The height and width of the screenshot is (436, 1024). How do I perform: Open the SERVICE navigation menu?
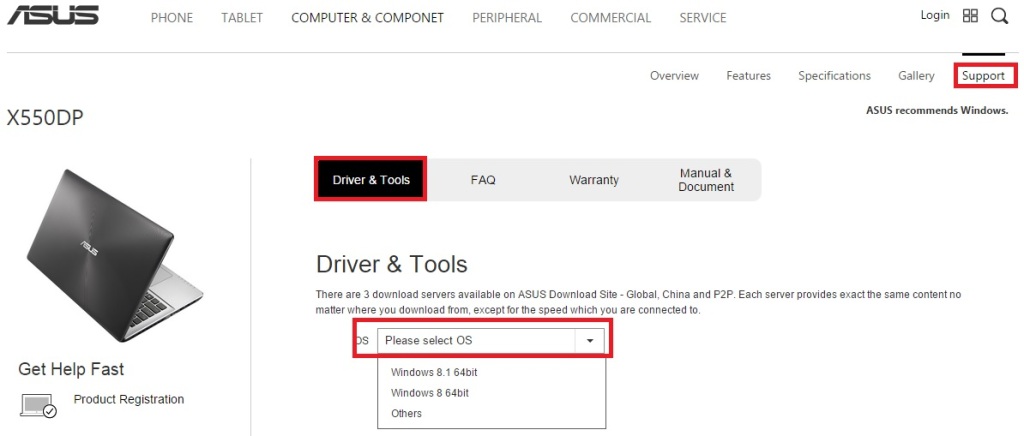pos(703,18)
